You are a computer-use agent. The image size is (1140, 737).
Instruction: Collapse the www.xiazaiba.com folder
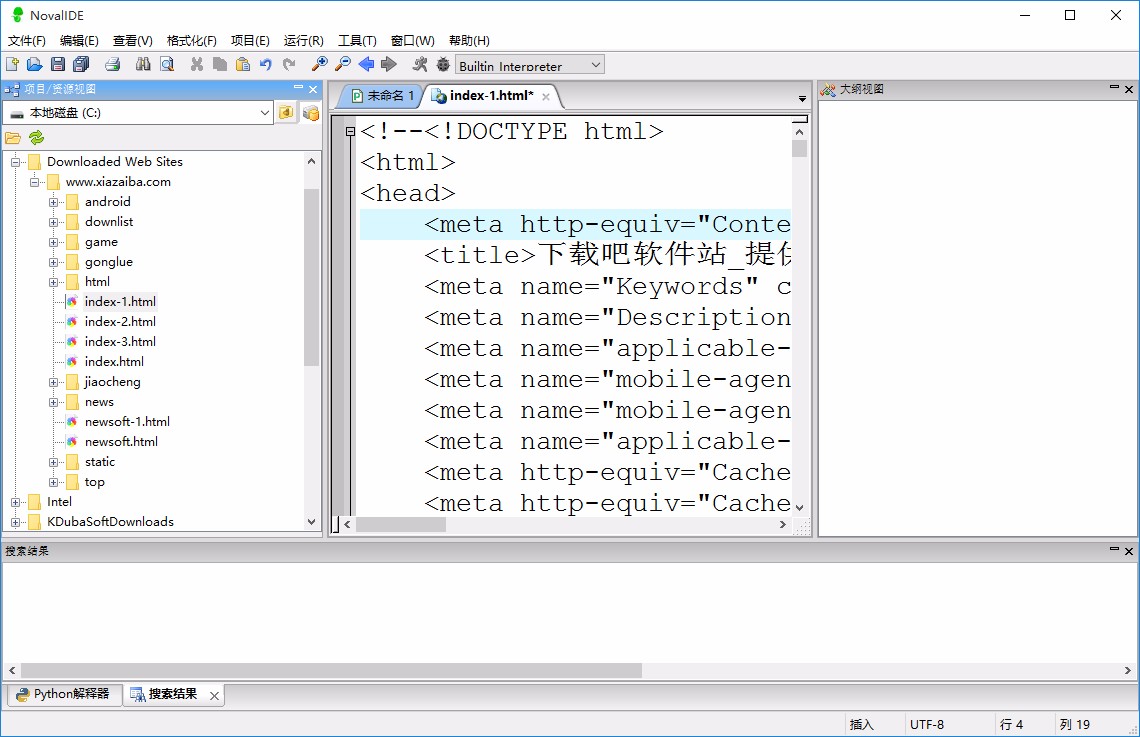pyautogui.click(x=34, y=182)
